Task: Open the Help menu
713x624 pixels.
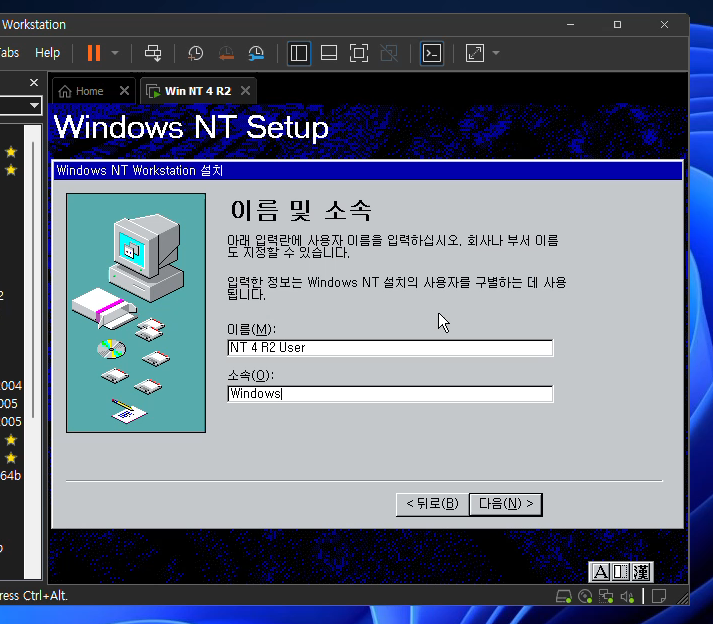Action: [47, 53]
